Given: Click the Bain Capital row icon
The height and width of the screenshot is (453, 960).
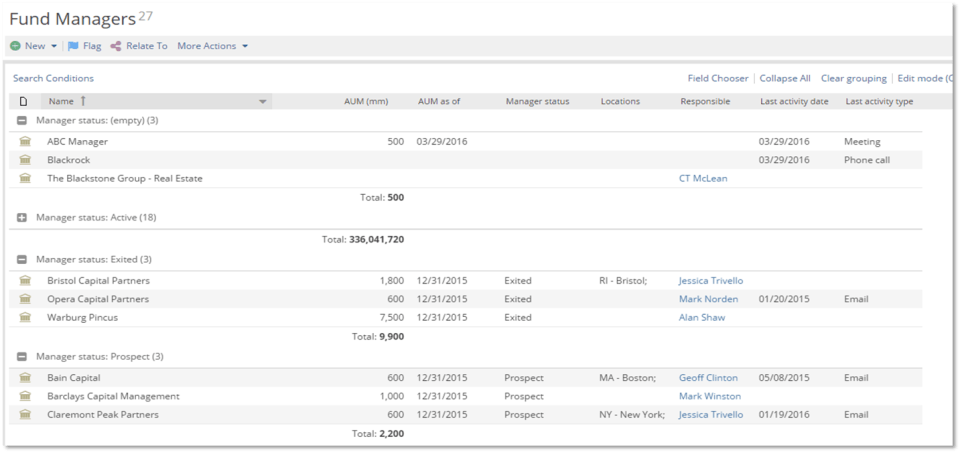Looking at the screenshot, I should (x=25, y=378).
